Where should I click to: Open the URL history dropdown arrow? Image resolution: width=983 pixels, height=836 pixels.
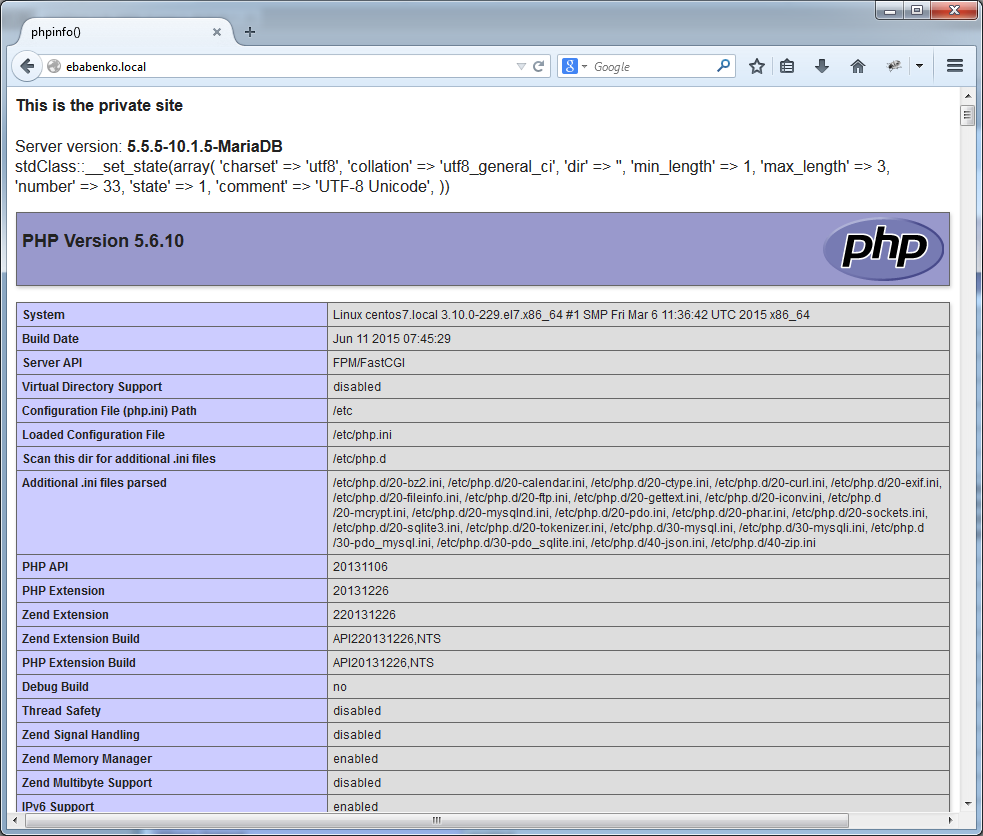[x=521, y=66]
